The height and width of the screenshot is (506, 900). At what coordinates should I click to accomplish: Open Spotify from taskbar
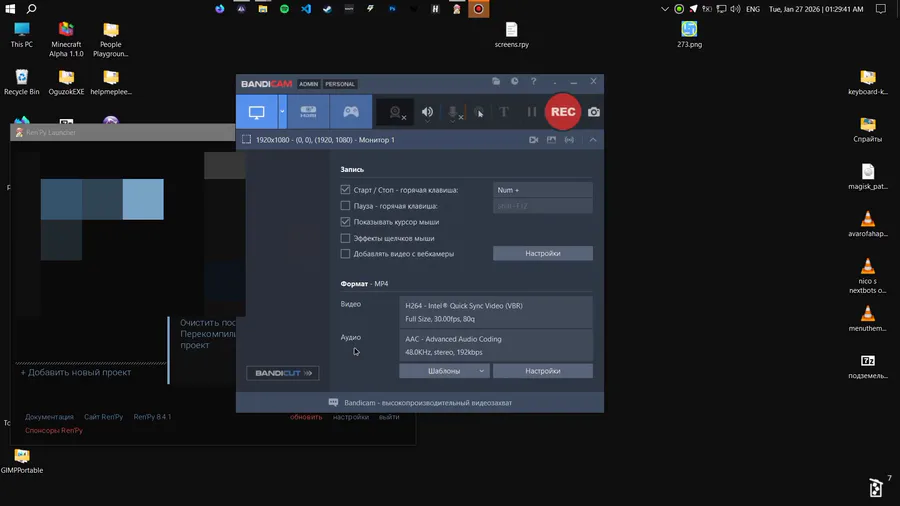(x=284, y=9)
